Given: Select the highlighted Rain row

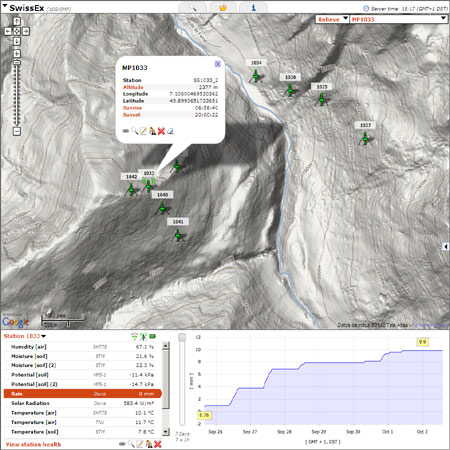Looking at the screenshot, I should coord(83,394).
